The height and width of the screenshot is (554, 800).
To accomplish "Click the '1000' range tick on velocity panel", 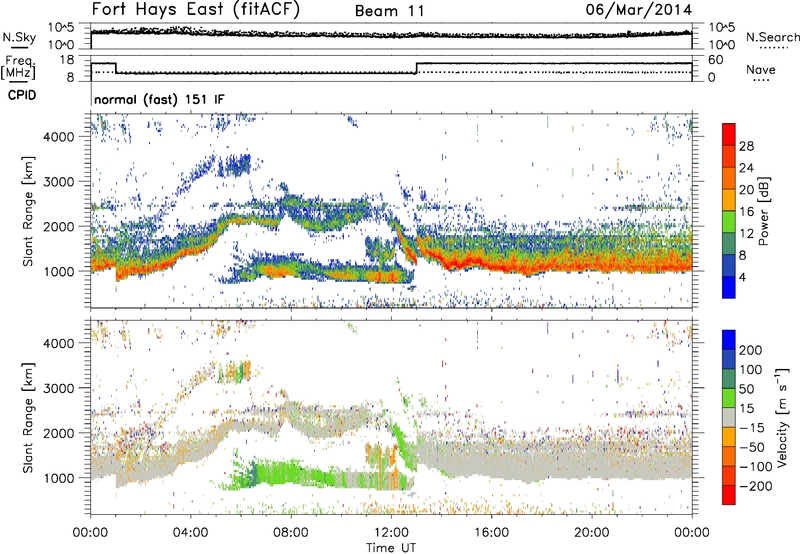I will [58, 478].
